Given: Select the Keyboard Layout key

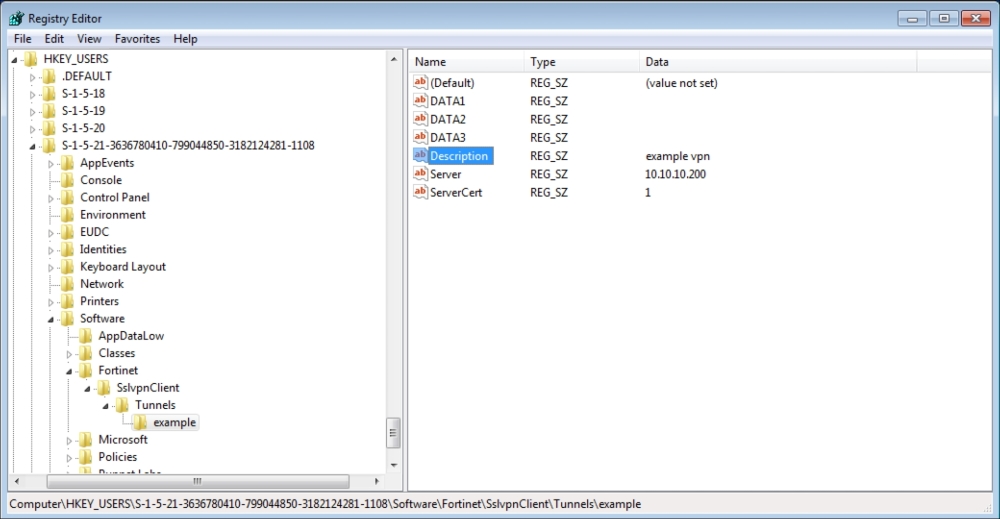Looking at the screenshot, I should coord(122,267).
